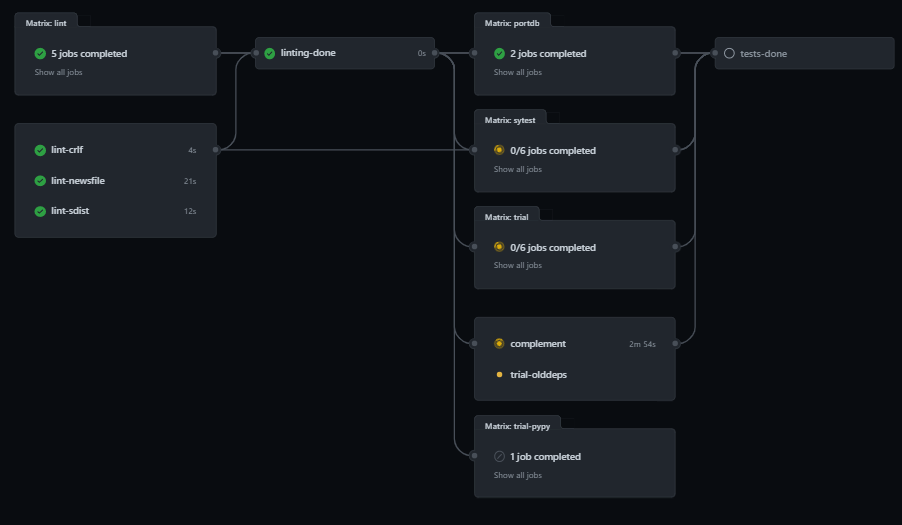The image size is (902, 525).
Task: Click the linting-done green check icon
Action: coord(270,53)
